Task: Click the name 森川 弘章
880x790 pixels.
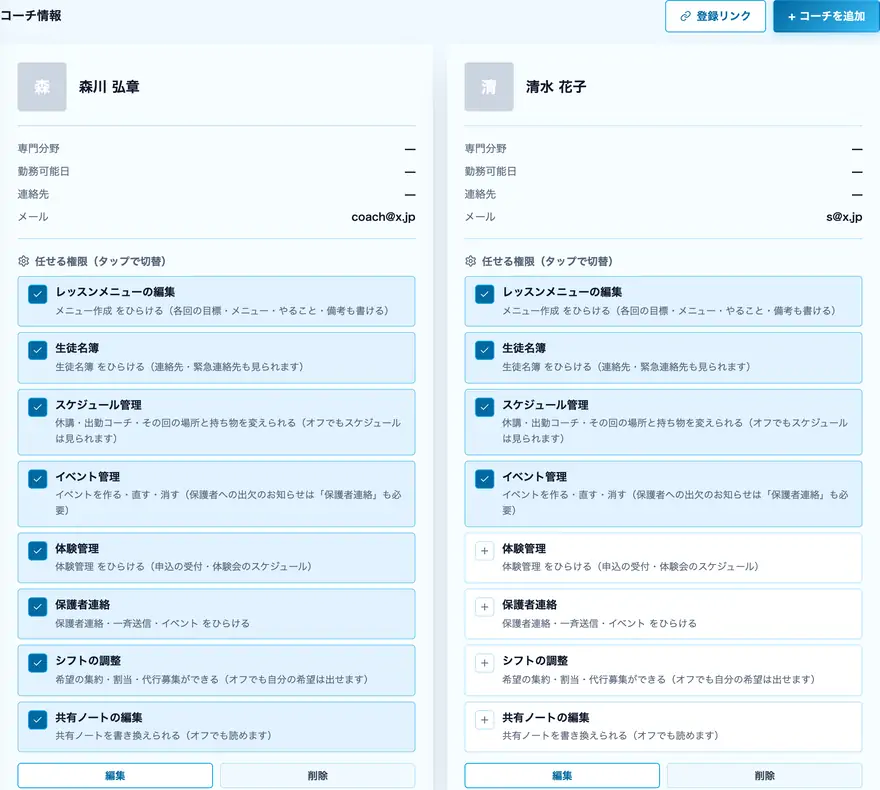Action: (109, 86)
